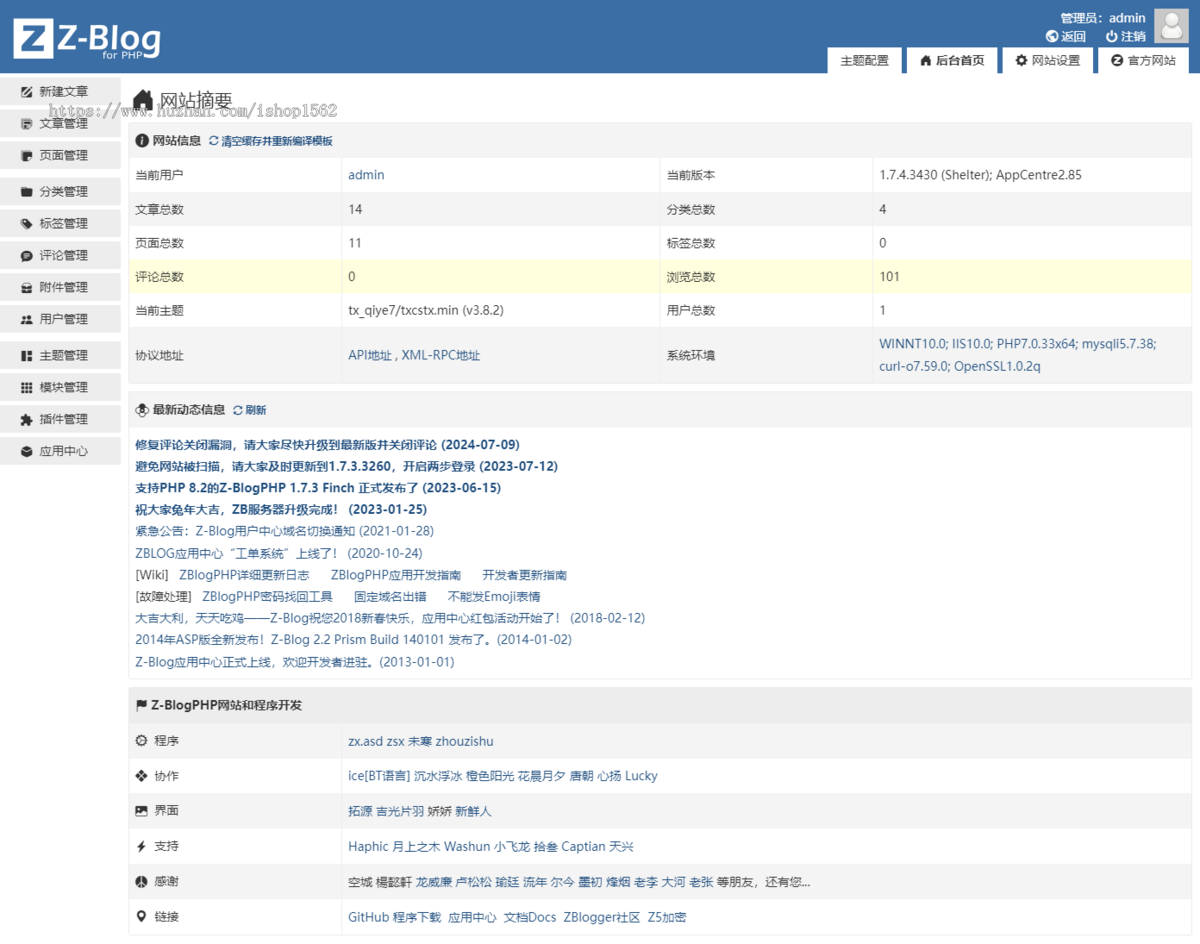Open 开发者更新指南 link

(525, 575)
